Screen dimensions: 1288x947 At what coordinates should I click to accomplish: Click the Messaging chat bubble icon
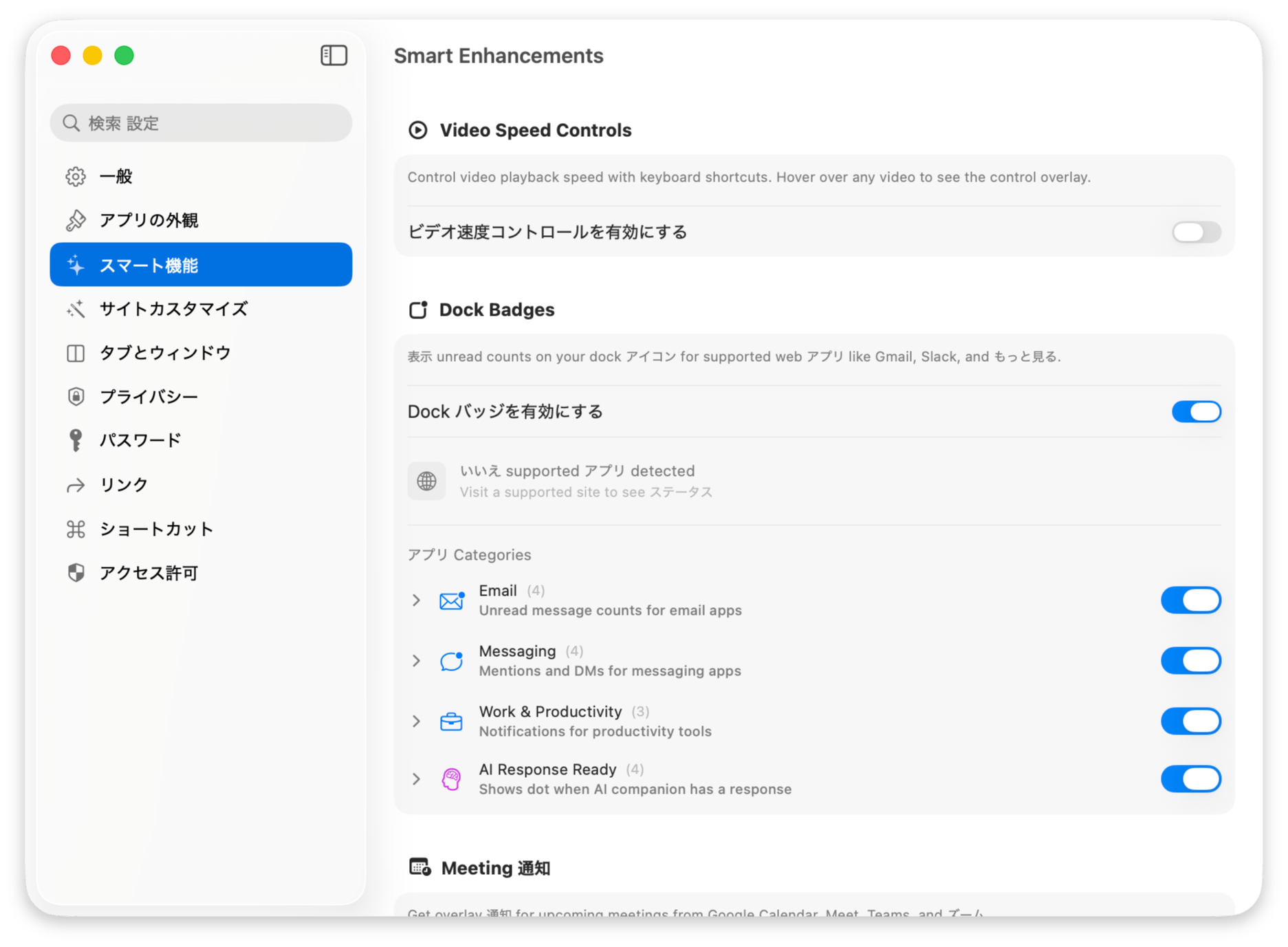pos(451,661)
